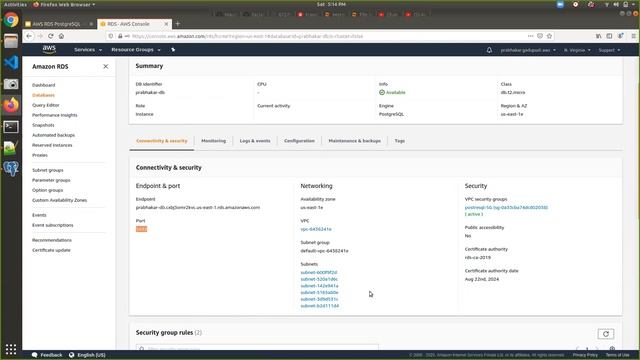Screen dimensions: 640x360
Task: Open Custom Availability Zones in sidebar
Action: click(60, 200)
